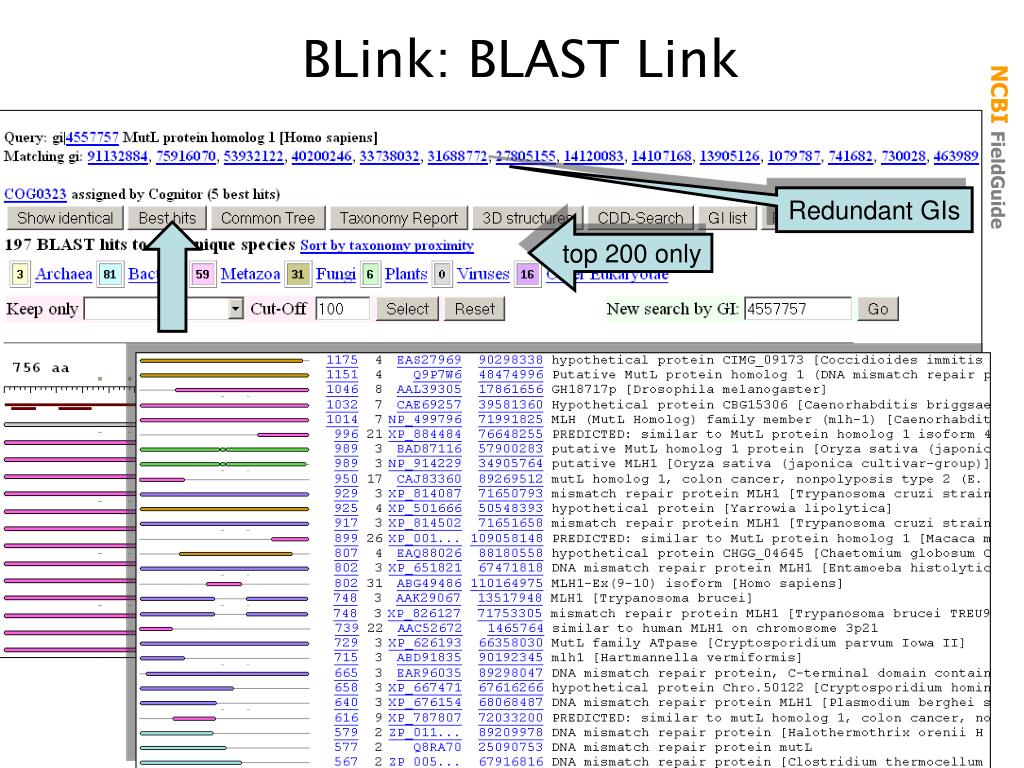Open score 567 alignment link
The image size is (1024, 768).
(x=346, y=761)
